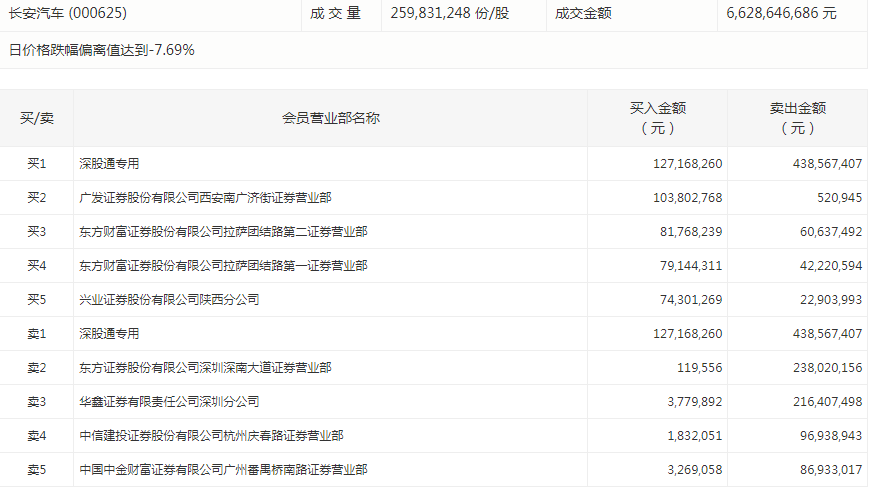Click 深股通专用 in the 买1 row
This screenshot has width=887, height=488.
109,164
